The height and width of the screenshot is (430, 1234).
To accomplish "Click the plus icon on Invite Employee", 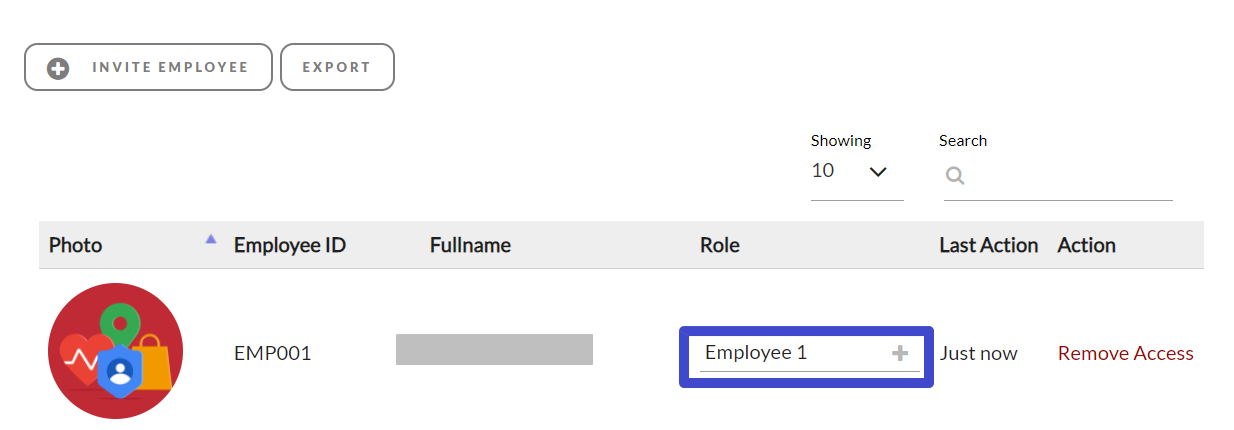I will click(59, 68).
